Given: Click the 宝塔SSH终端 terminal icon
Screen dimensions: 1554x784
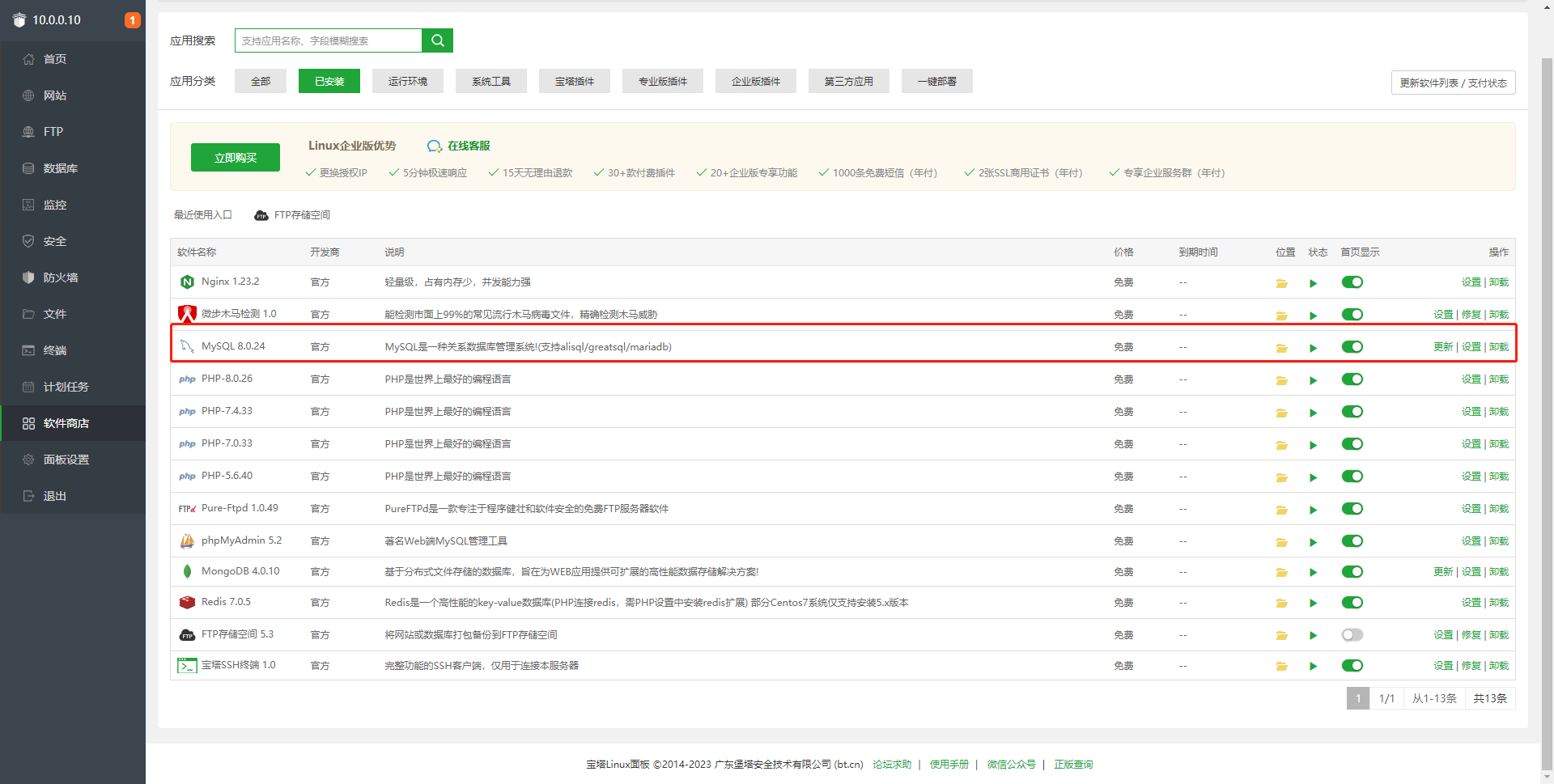Looking at the screenshot, I should point(187,665).
